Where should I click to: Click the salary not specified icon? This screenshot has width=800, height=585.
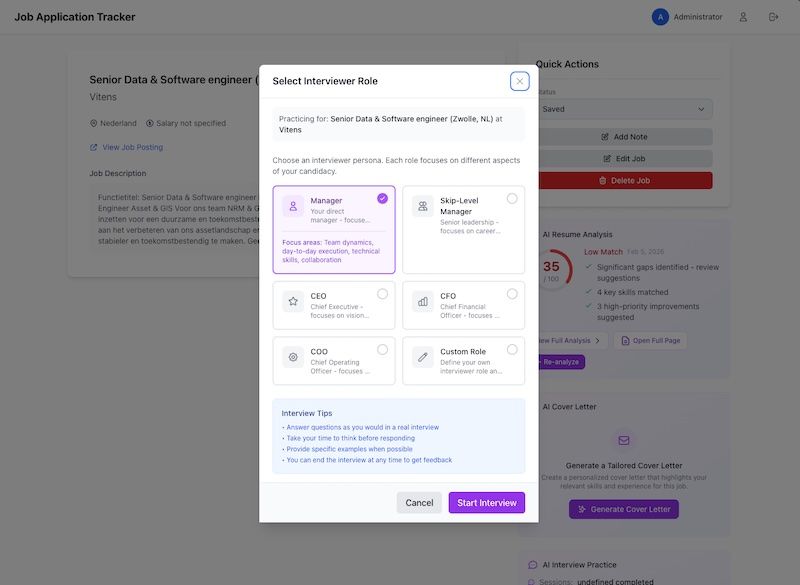(x=149, y=123)
